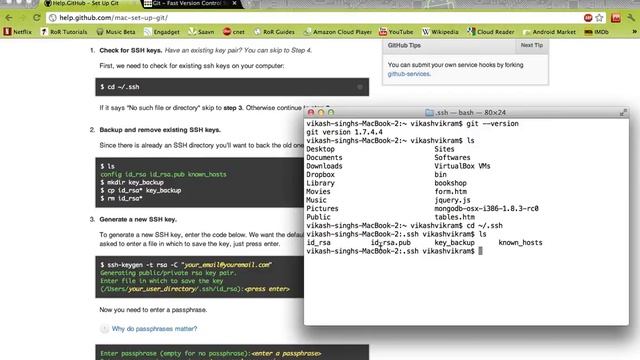Click 'bookshop' in the terminal listing
The width and height of the screenshot is (640, 360).
tap(450, 183)
